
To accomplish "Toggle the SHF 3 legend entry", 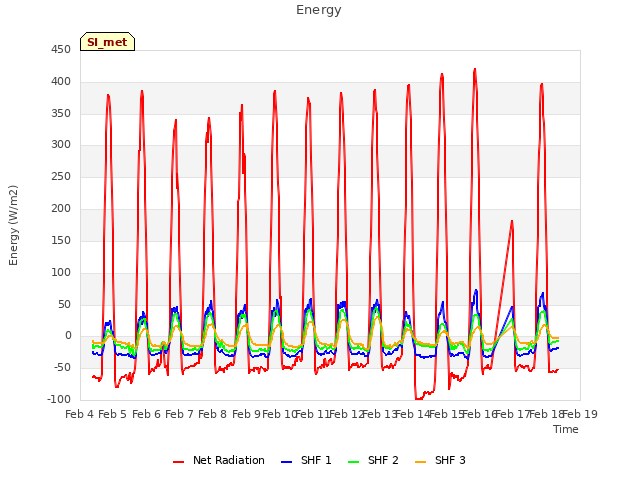I will pos(440,460).
